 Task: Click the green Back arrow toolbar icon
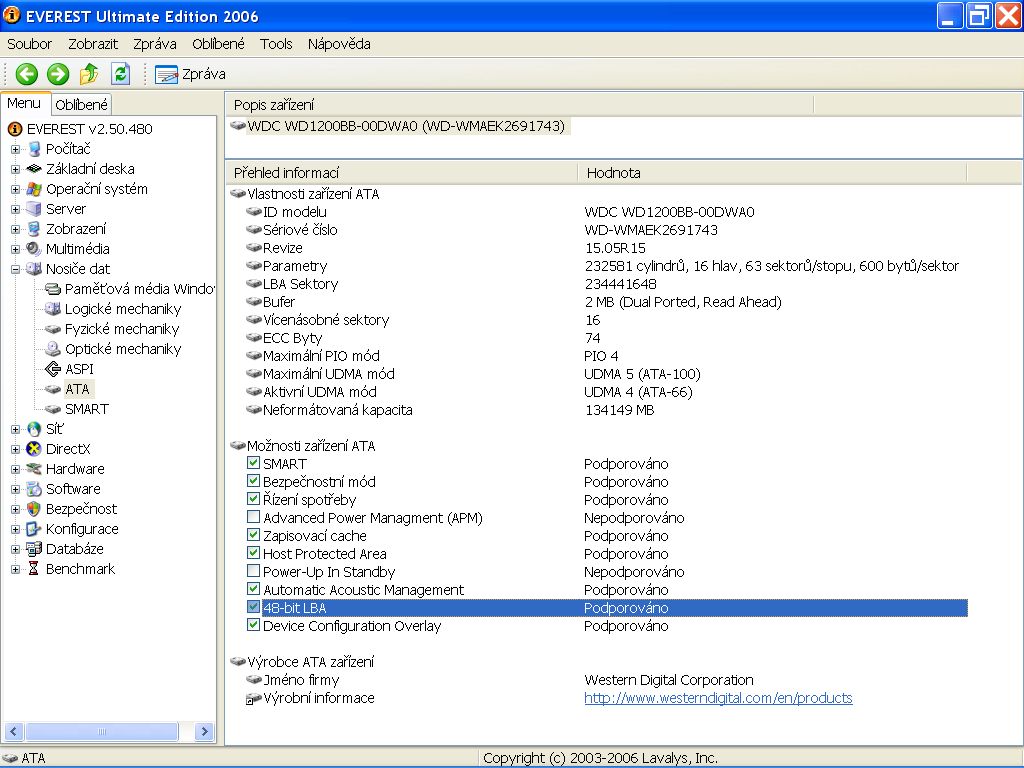click(x=26, y=73)
